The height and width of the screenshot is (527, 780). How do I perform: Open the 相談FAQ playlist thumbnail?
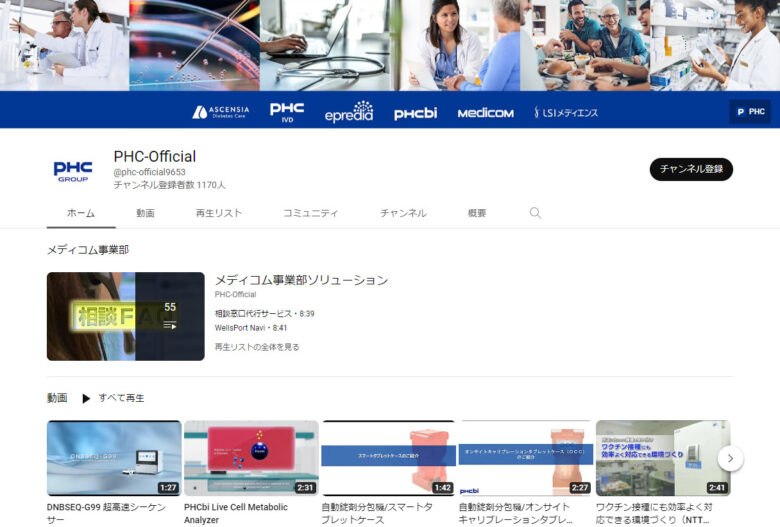click(125, 316)
